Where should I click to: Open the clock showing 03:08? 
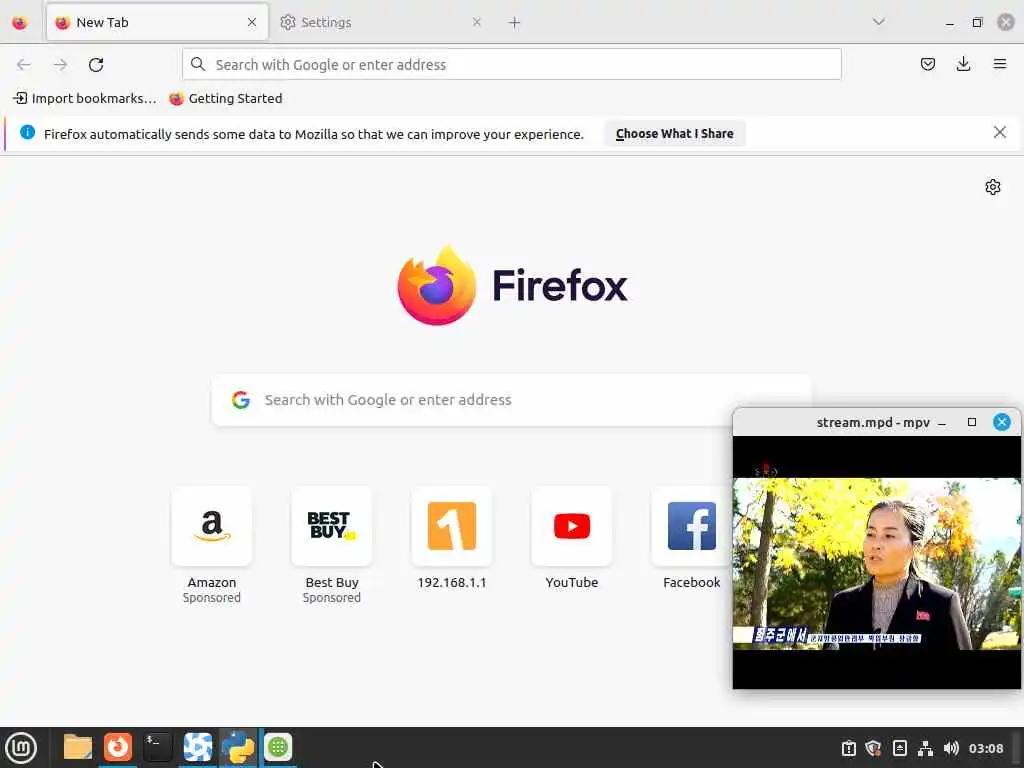pyautogui.click(x=986, y=748)
